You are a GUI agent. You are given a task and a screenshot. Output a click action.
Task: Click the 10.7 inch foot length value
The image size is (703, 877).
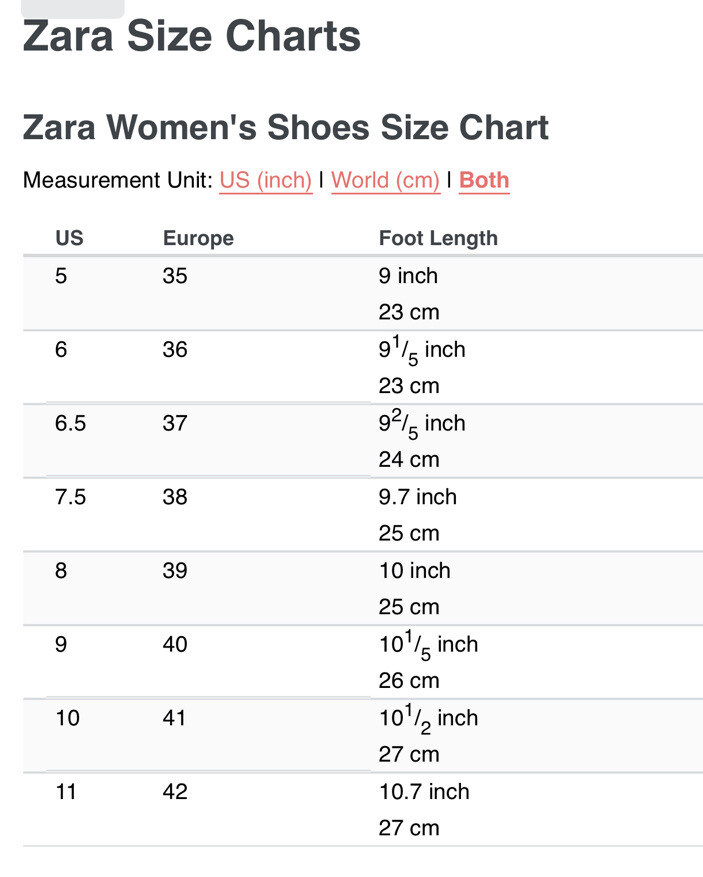click(x=423, y=792)
